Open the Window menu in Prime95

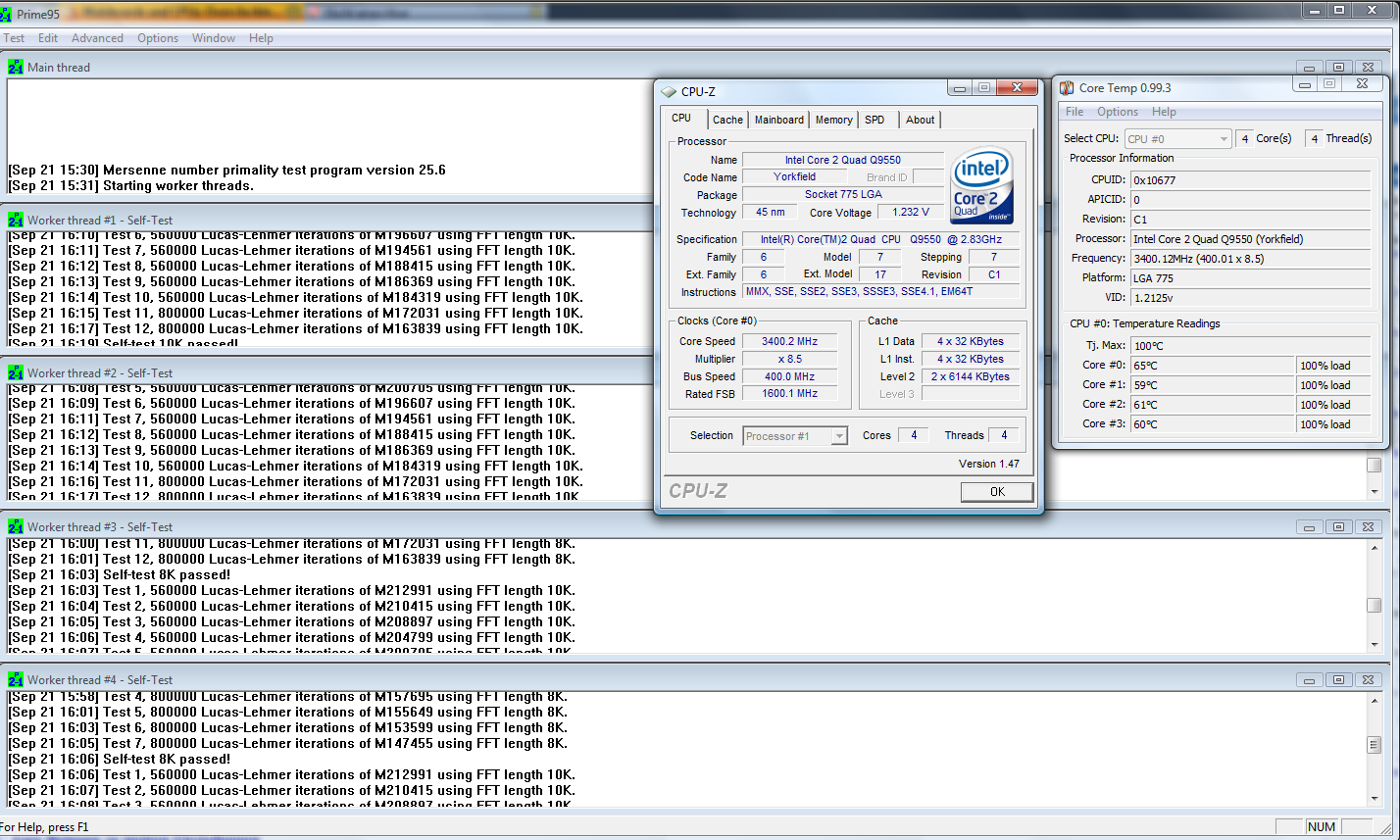pyautogui.click(x=214, y=38)
